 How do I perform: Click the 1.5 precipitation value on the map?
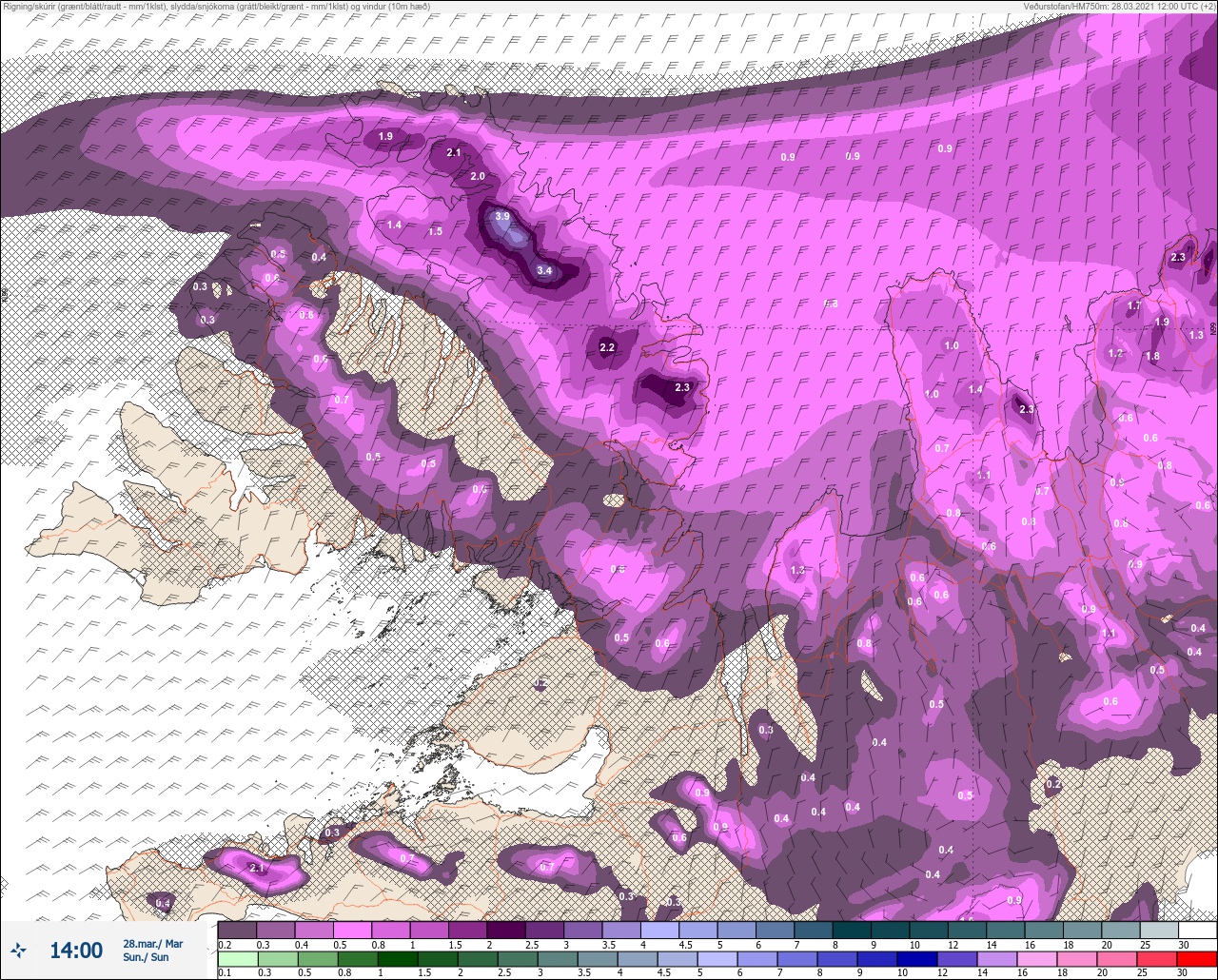click(x=435, y=231)
